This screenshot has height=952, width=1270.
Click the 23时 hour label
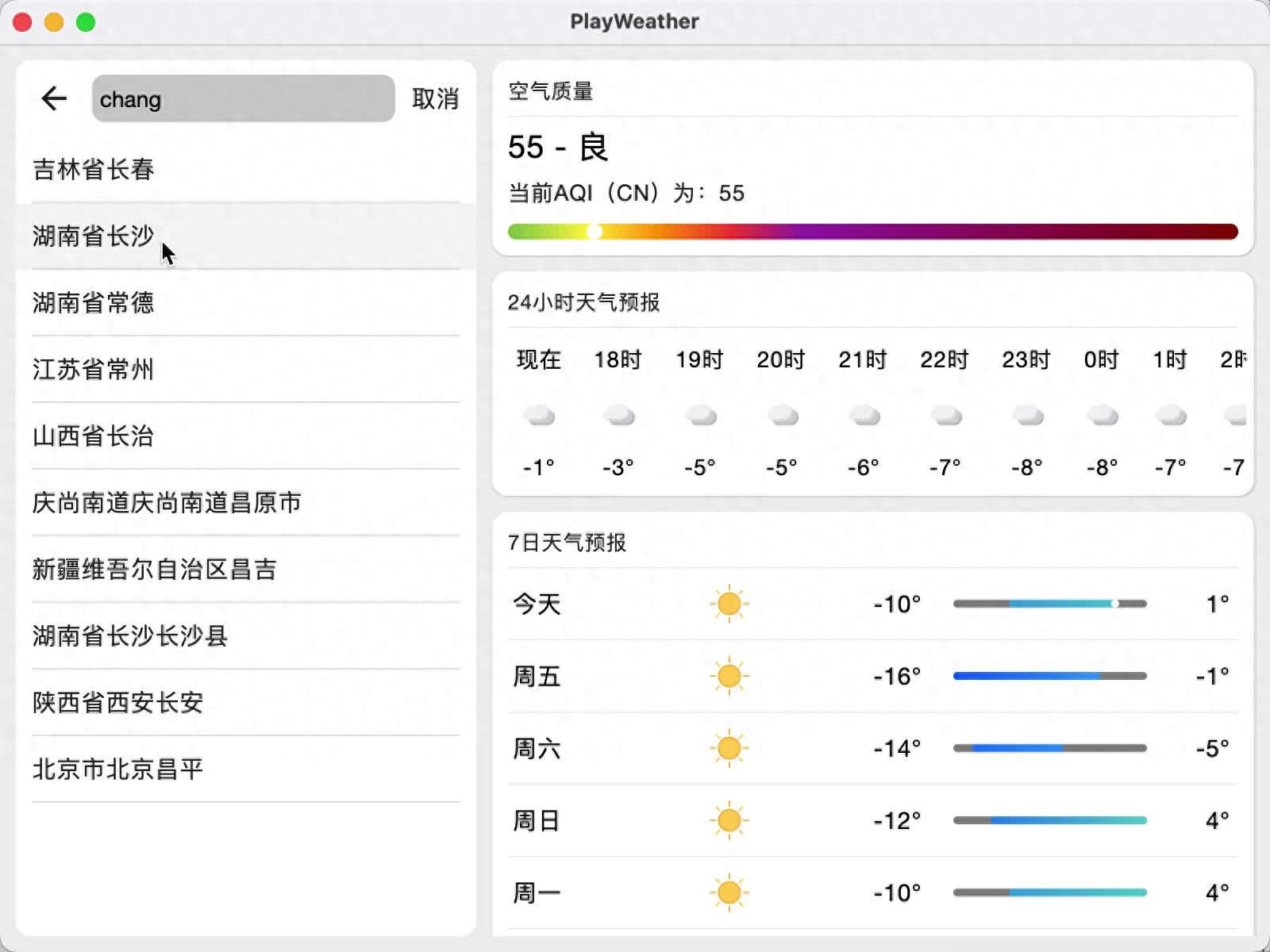1026,359
